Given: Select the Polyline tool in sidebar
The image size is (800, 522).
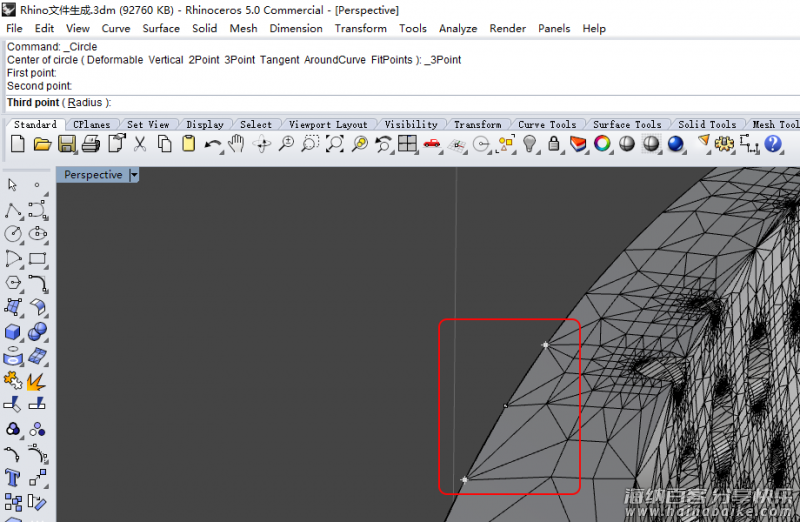Looking at the screenshot, I should coord(13,210).
